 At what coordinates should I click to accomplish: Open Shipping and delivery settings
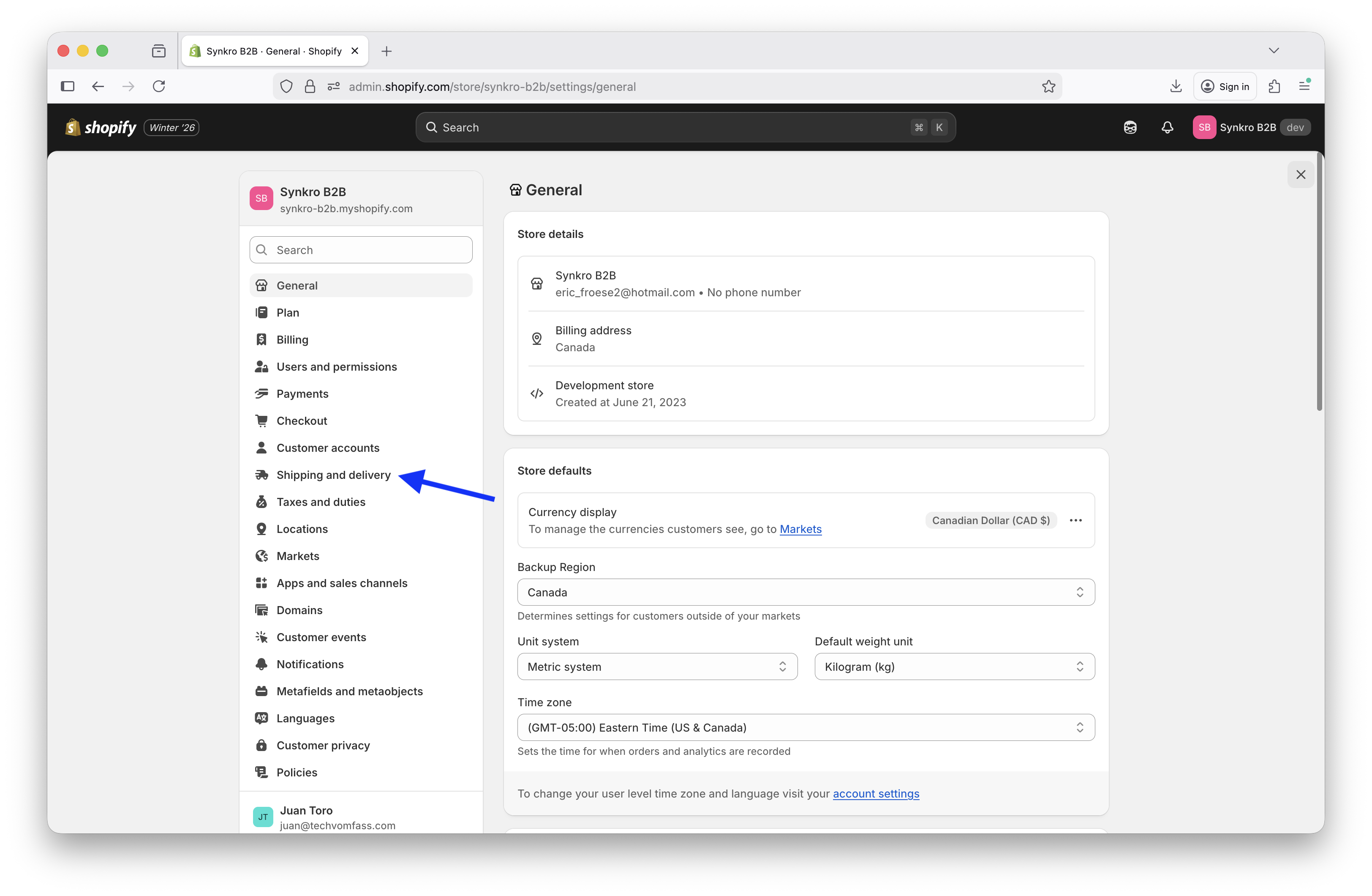(333, 475)
